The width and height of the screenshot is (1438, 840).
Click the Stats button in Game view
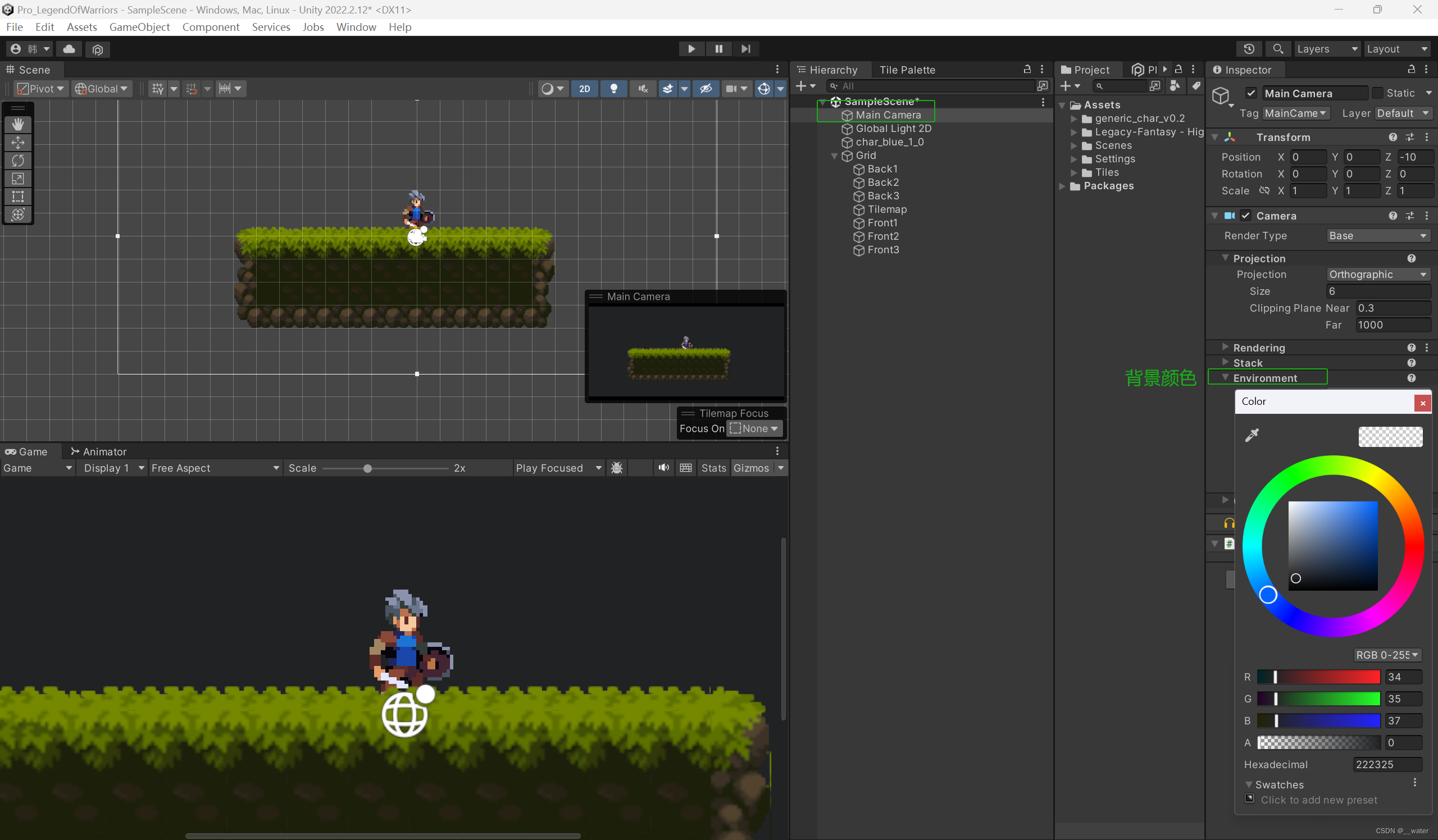[x=713, y=468]
